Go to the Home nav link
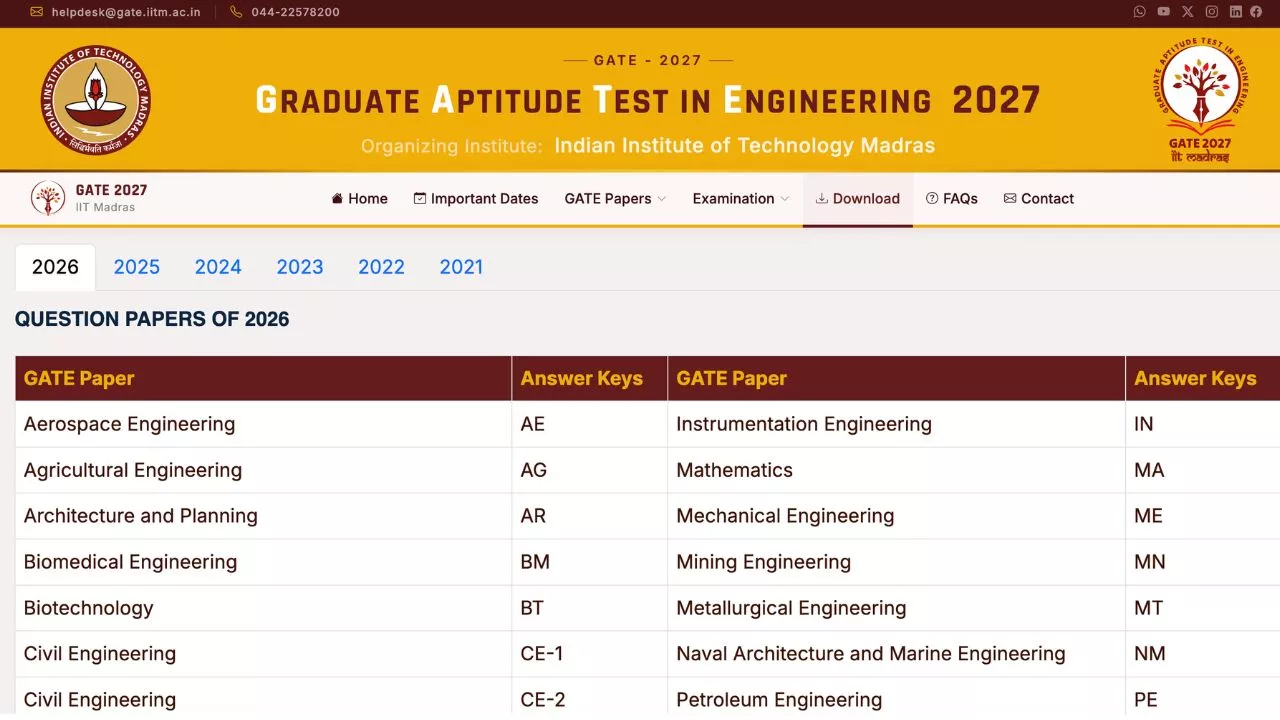The width and height of the screenshot is (1280, 720). point(359,198)
